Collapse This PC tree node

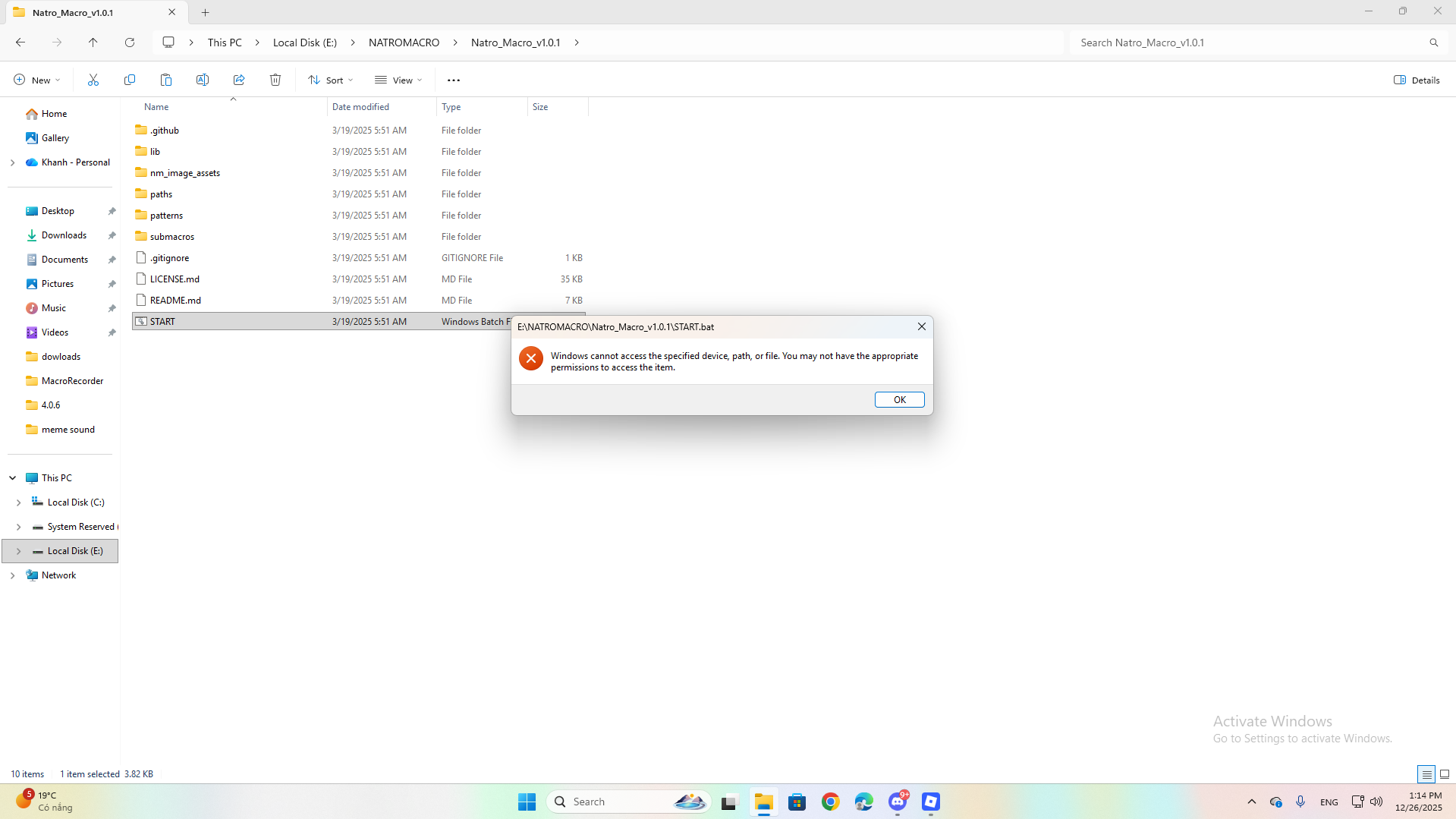(13, 478)
